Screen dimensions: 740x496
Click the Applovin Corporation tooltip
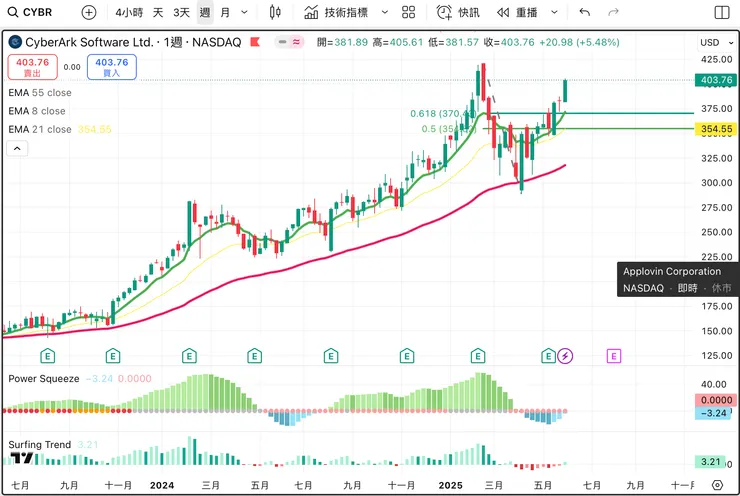click(678, 279)
